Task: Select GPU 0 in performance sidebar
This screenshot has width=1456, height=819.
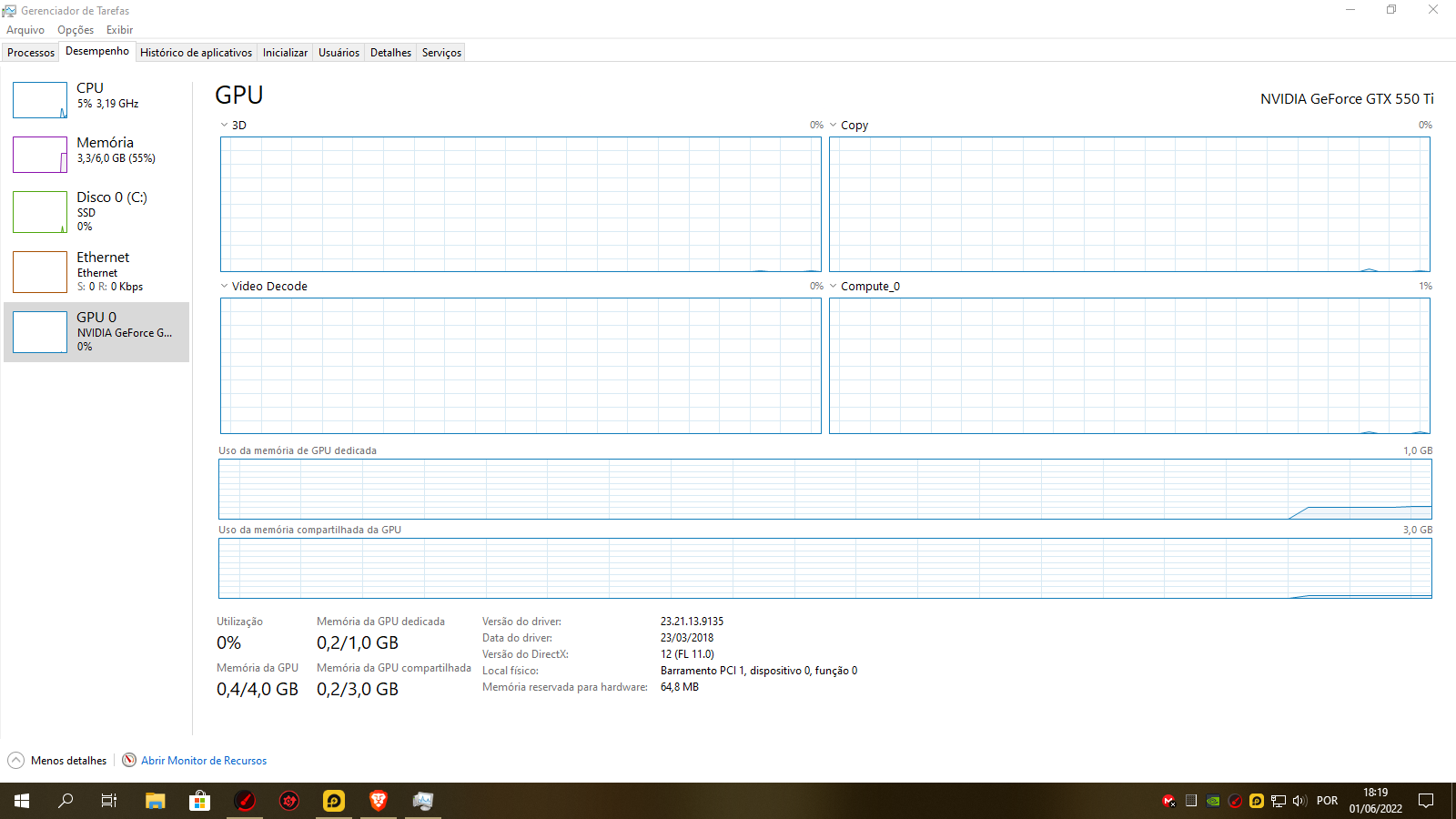Action: pos(96,332)
